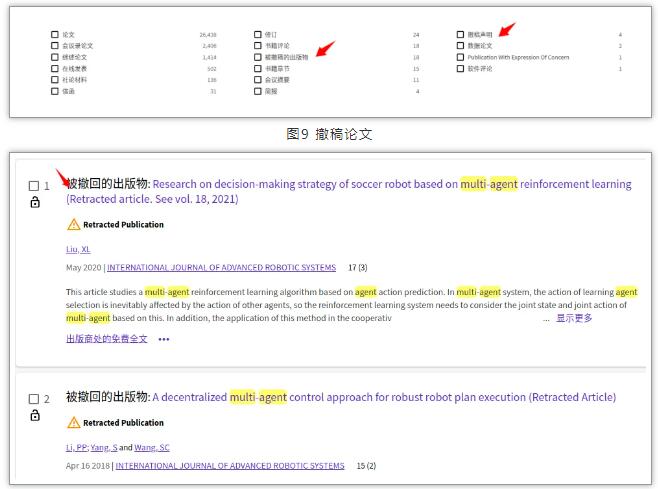Click the open access lock icon for result 2
The width and height of the screenshot is (658, 489).
[34, 415]
